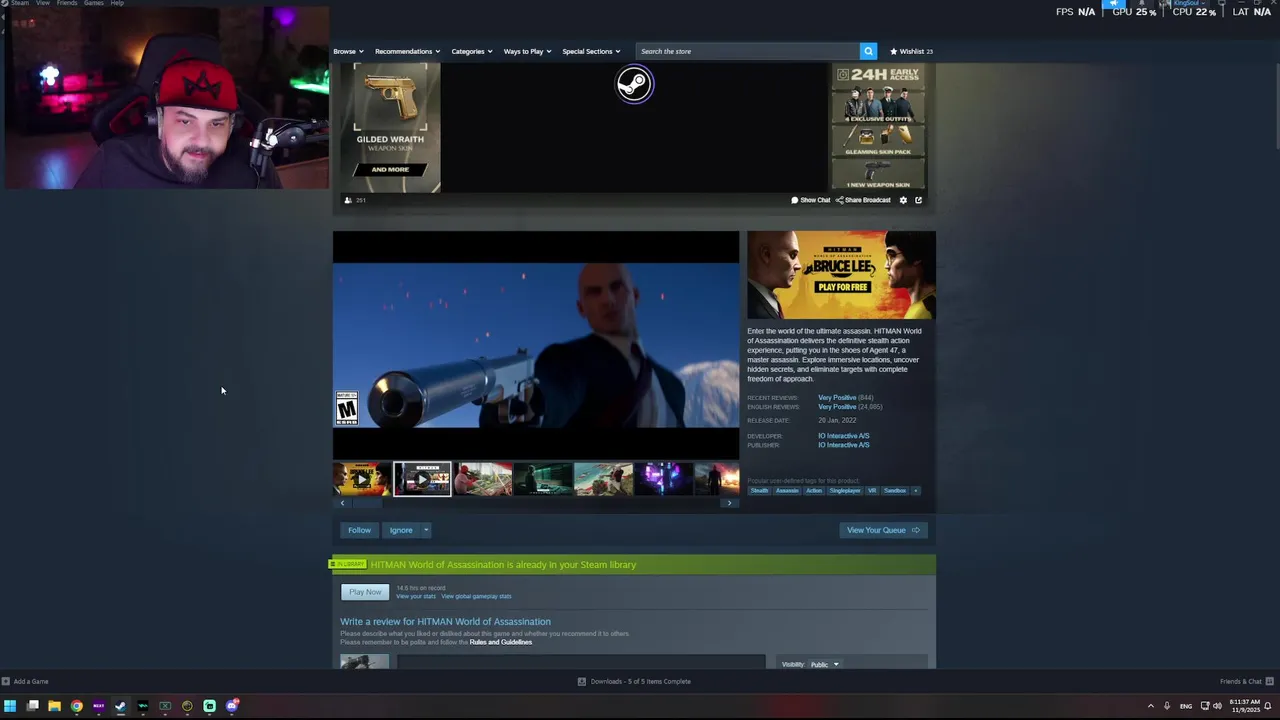
Task: Click the And More button on Gilded Wraith ad
Action: pos(390,169)
